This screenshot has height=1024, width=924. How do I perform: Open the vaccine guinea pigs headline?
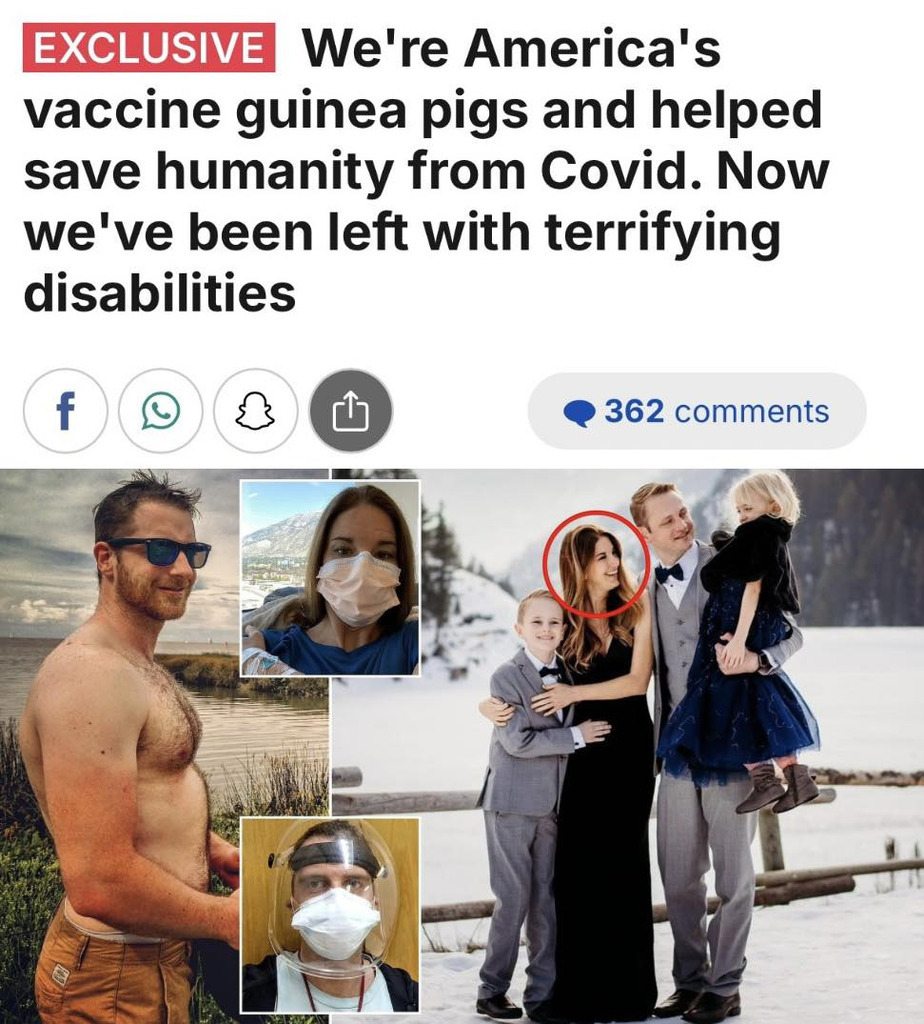pos(428,170)
